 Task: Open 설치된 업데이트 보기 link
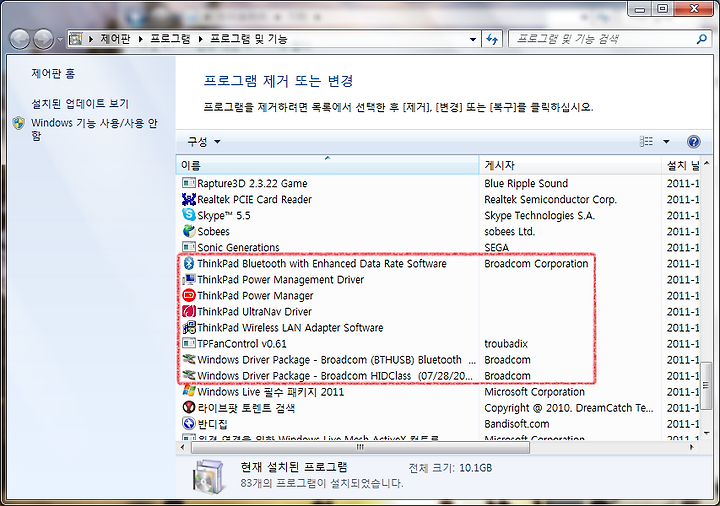(x=80, y=103)
